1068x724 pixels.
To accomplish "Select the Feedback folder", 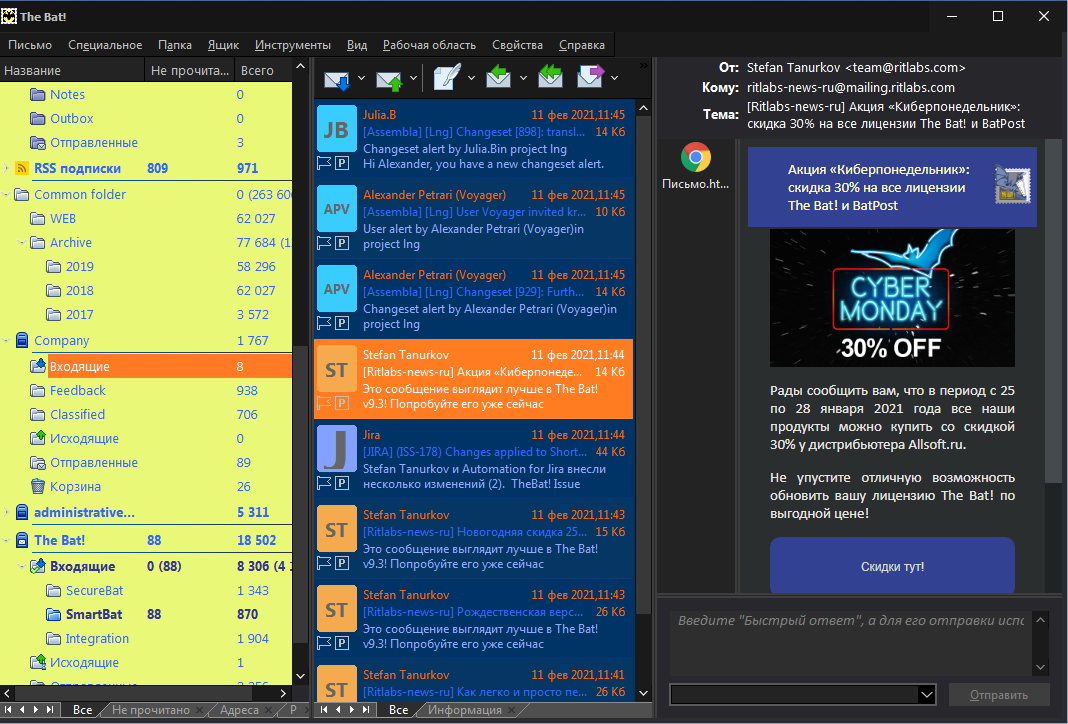I will [78, 390].
